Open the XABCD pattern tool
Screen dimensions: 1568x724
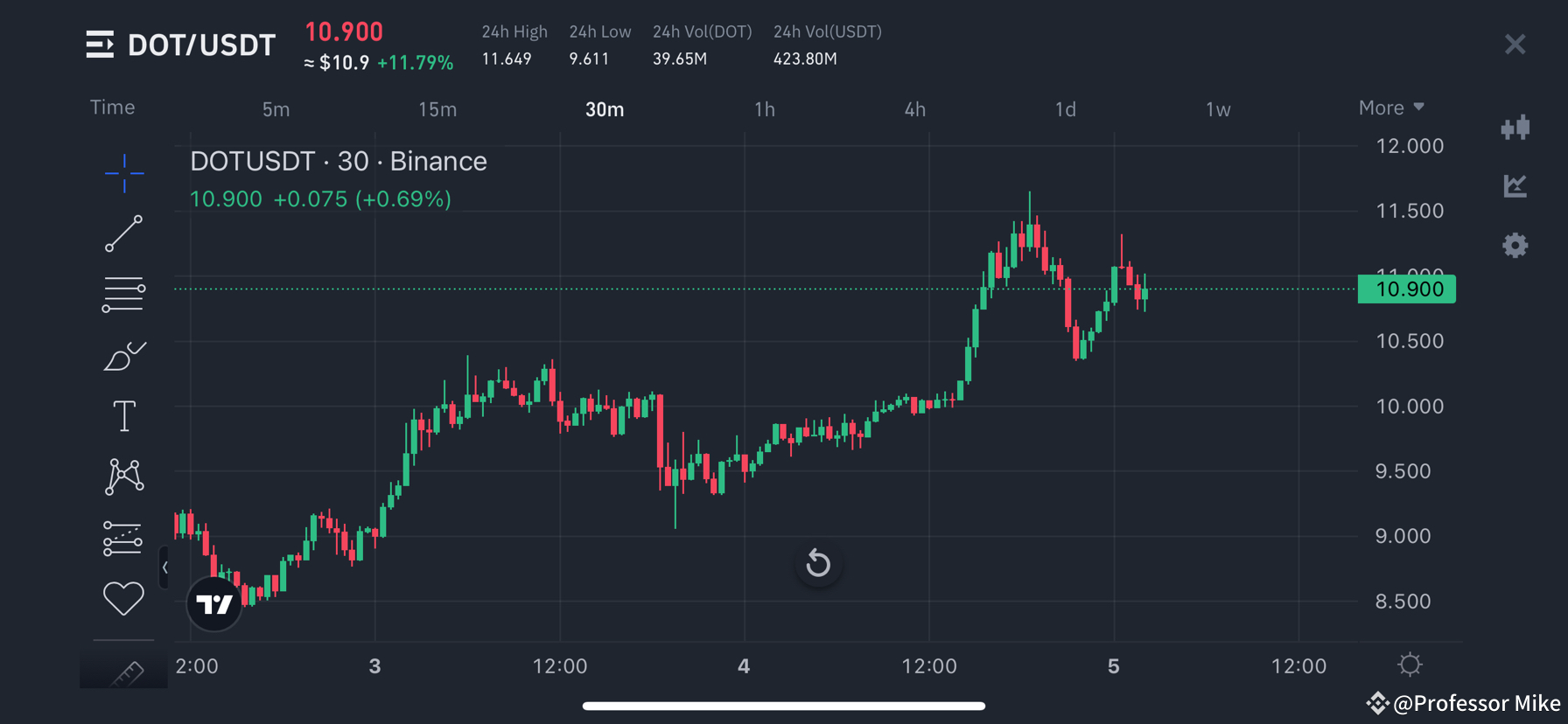pos(123,477)
